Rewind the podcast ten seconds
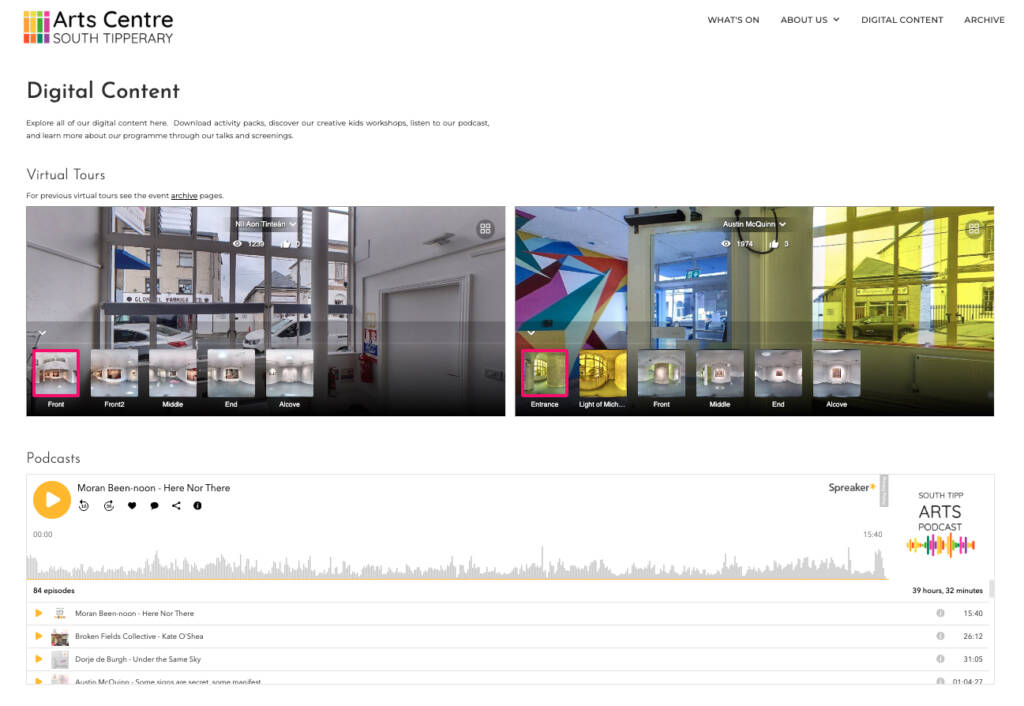 point(84,505)
